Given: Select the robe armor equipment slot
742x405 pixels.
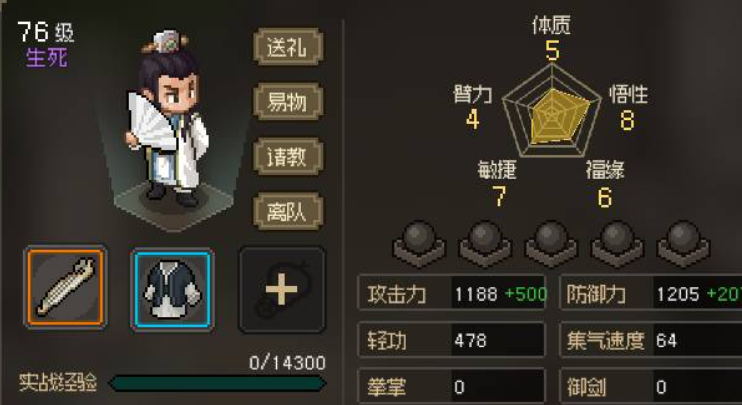Looking at the screenshot, I should 172,289.
